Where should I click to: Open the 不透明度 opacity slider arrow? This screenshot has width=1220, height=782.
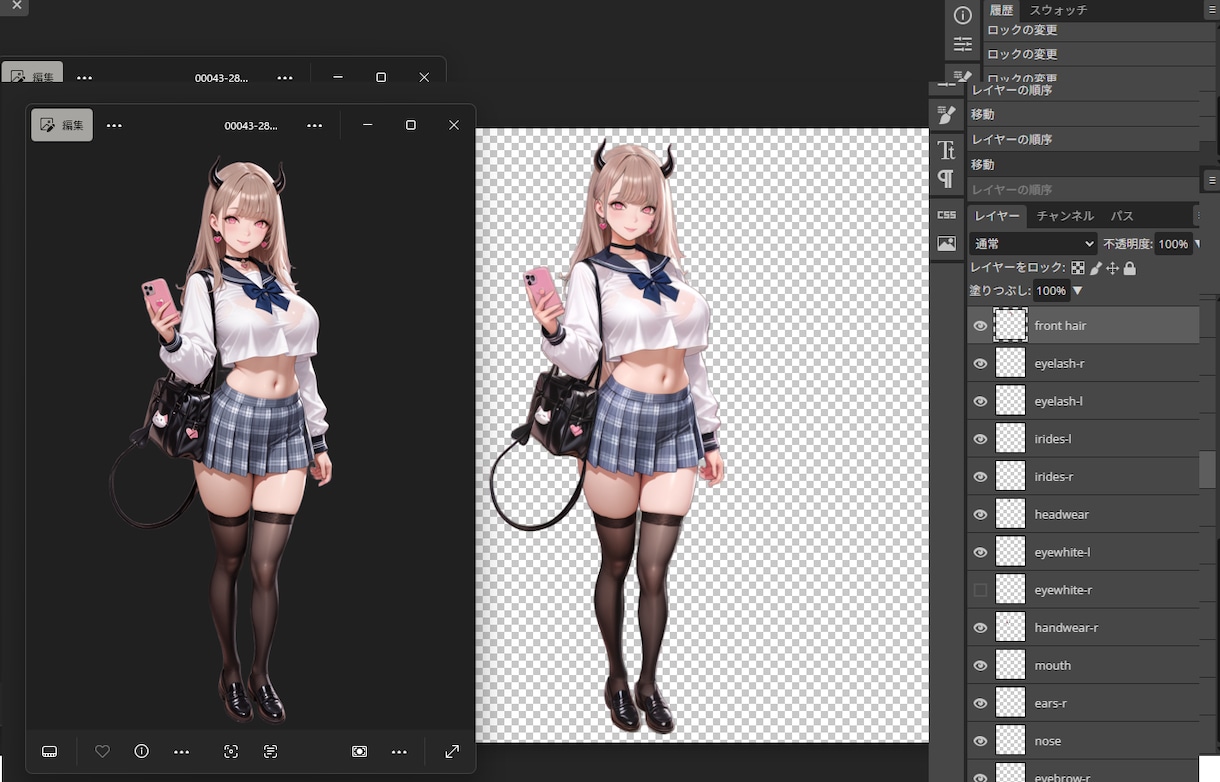[x=1197, y=244]
